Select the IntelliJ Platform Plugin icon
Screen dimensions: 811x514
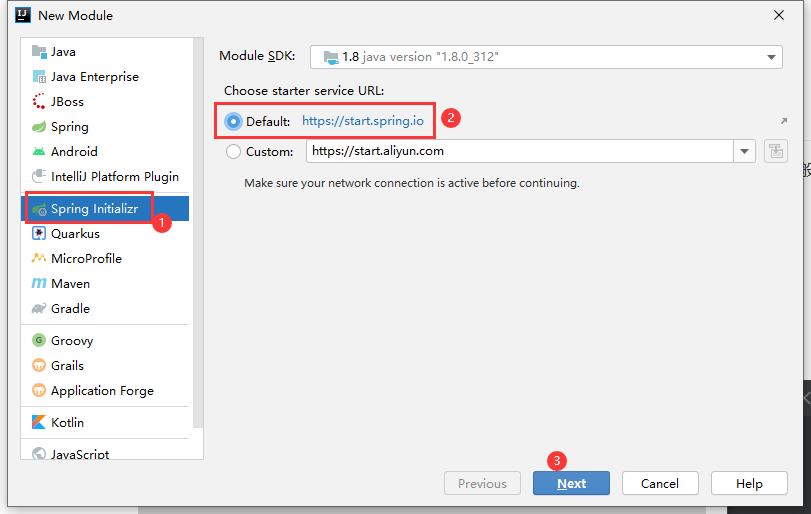click(39, 176)
